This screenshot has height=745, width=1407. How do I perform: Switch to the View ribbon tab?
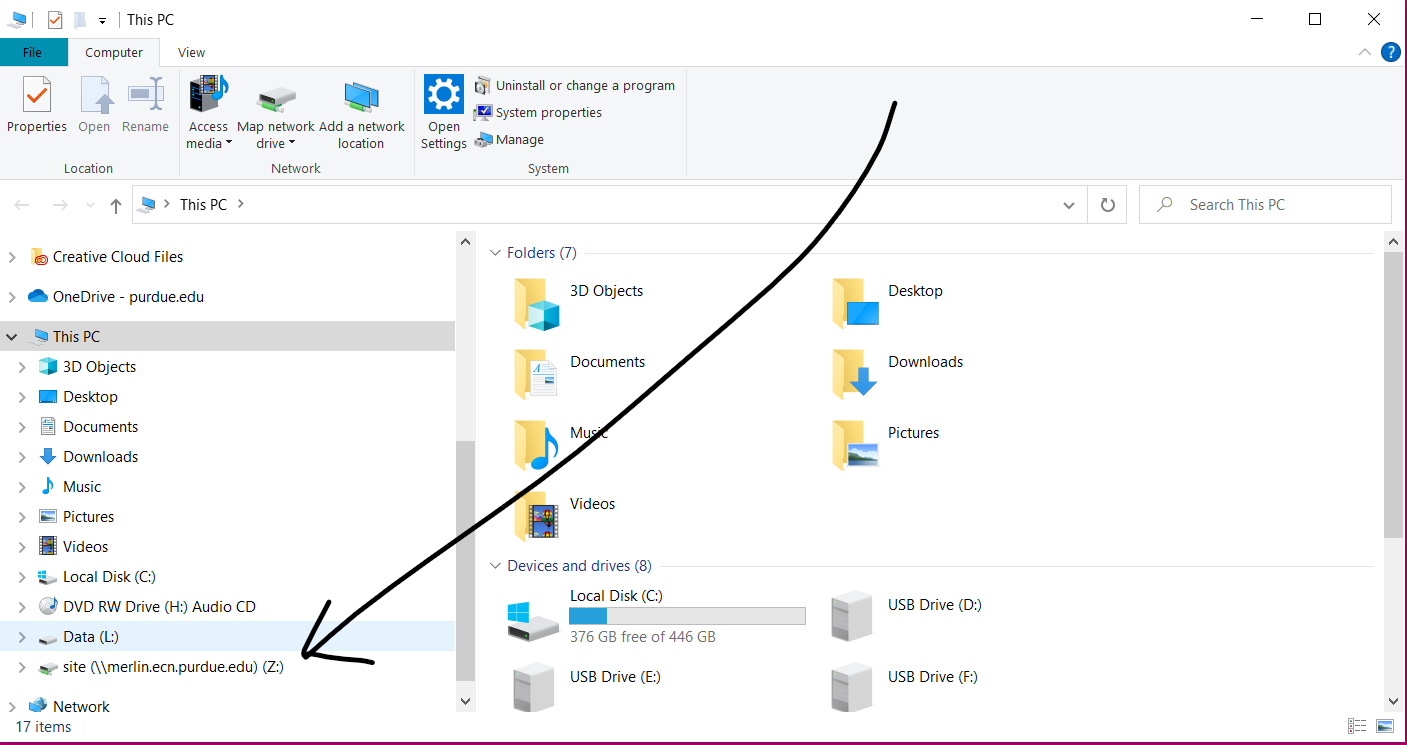point(191,53)
